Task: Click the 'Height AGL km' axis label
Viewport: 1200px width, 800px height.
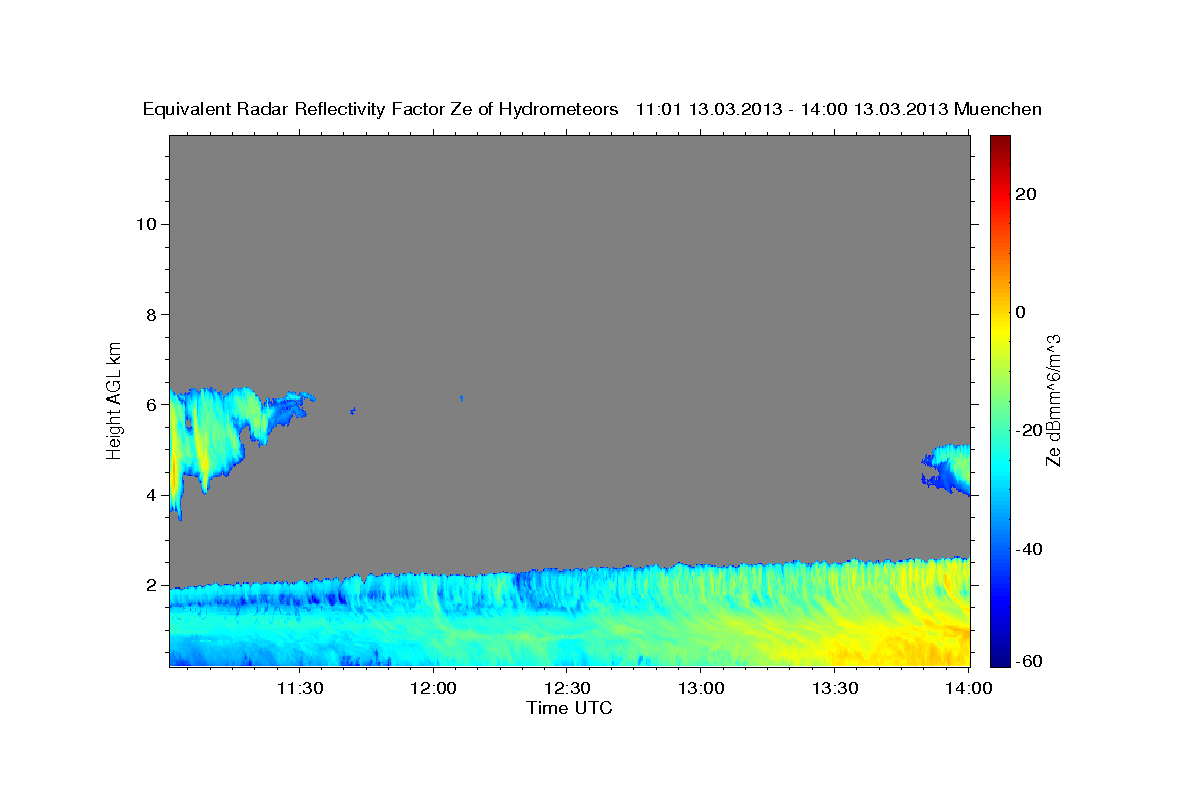Action: 115,399
